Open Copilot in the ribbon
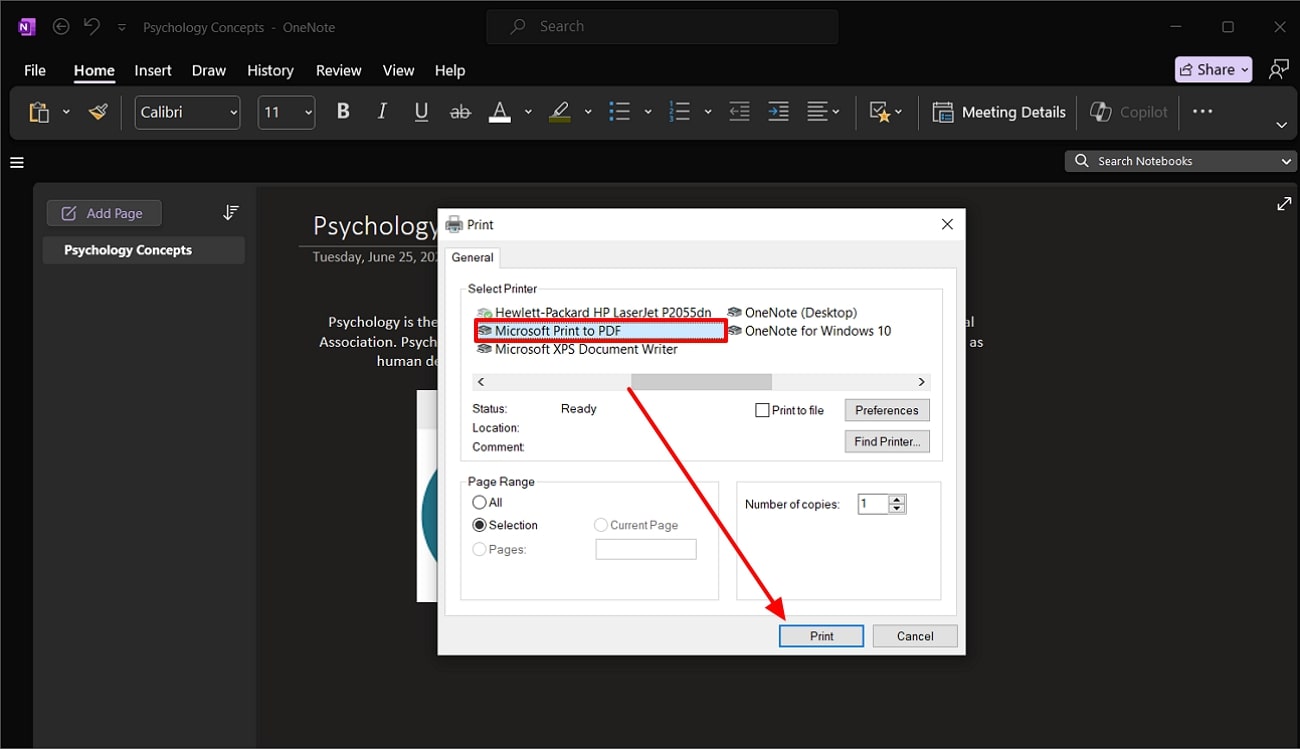1300x749 pixels. point(1129,112)
